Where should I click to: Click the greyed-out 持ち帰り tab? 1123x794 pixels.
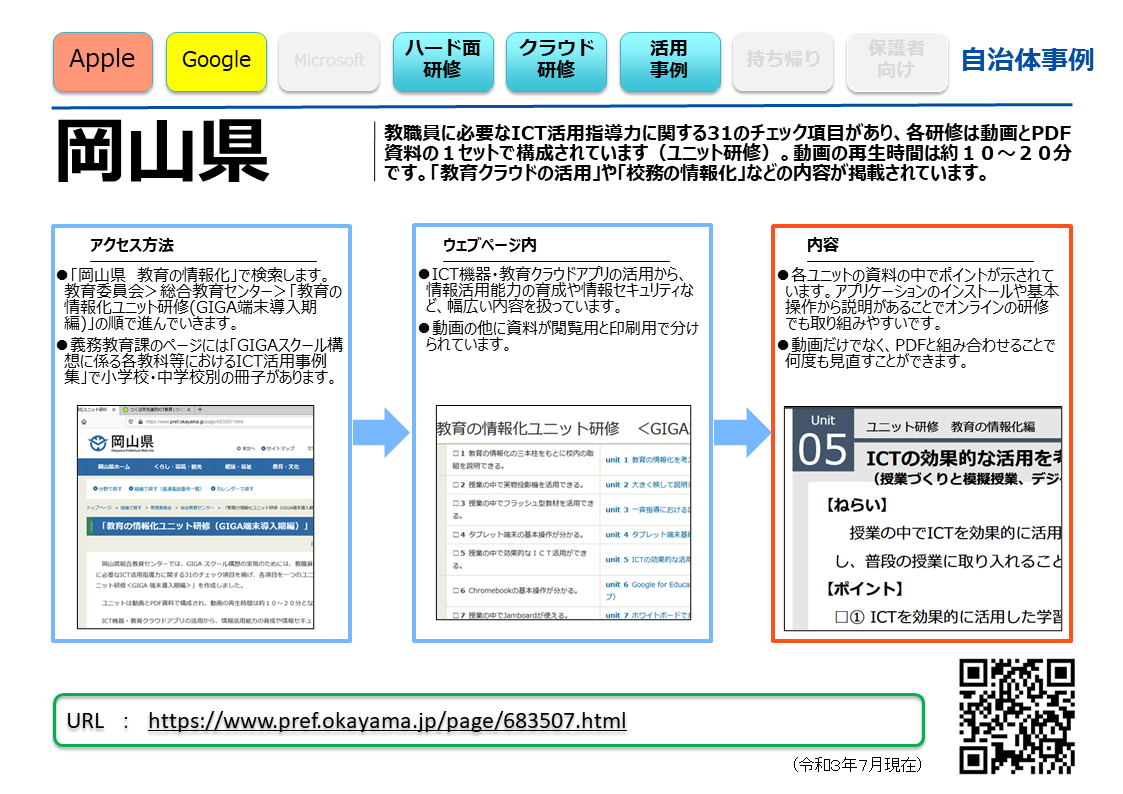[783, 61]
